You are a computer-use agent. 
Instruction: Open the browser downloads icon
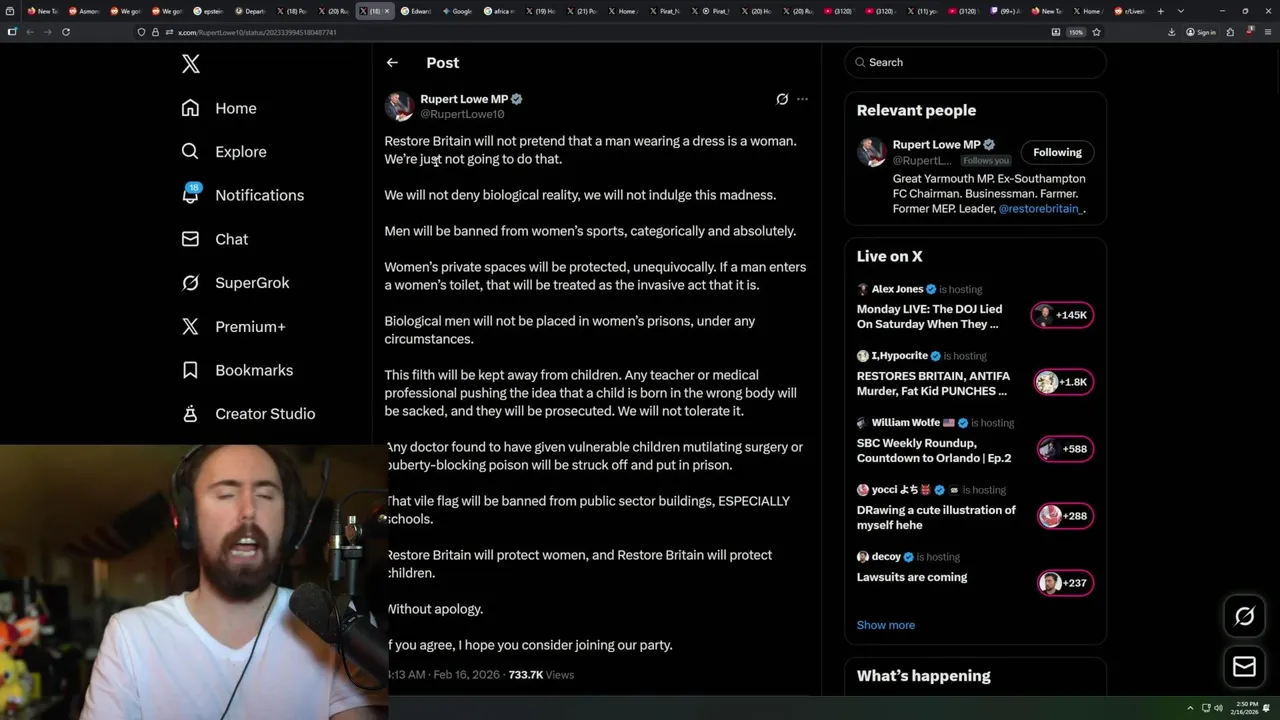(x=1172, y=32)
